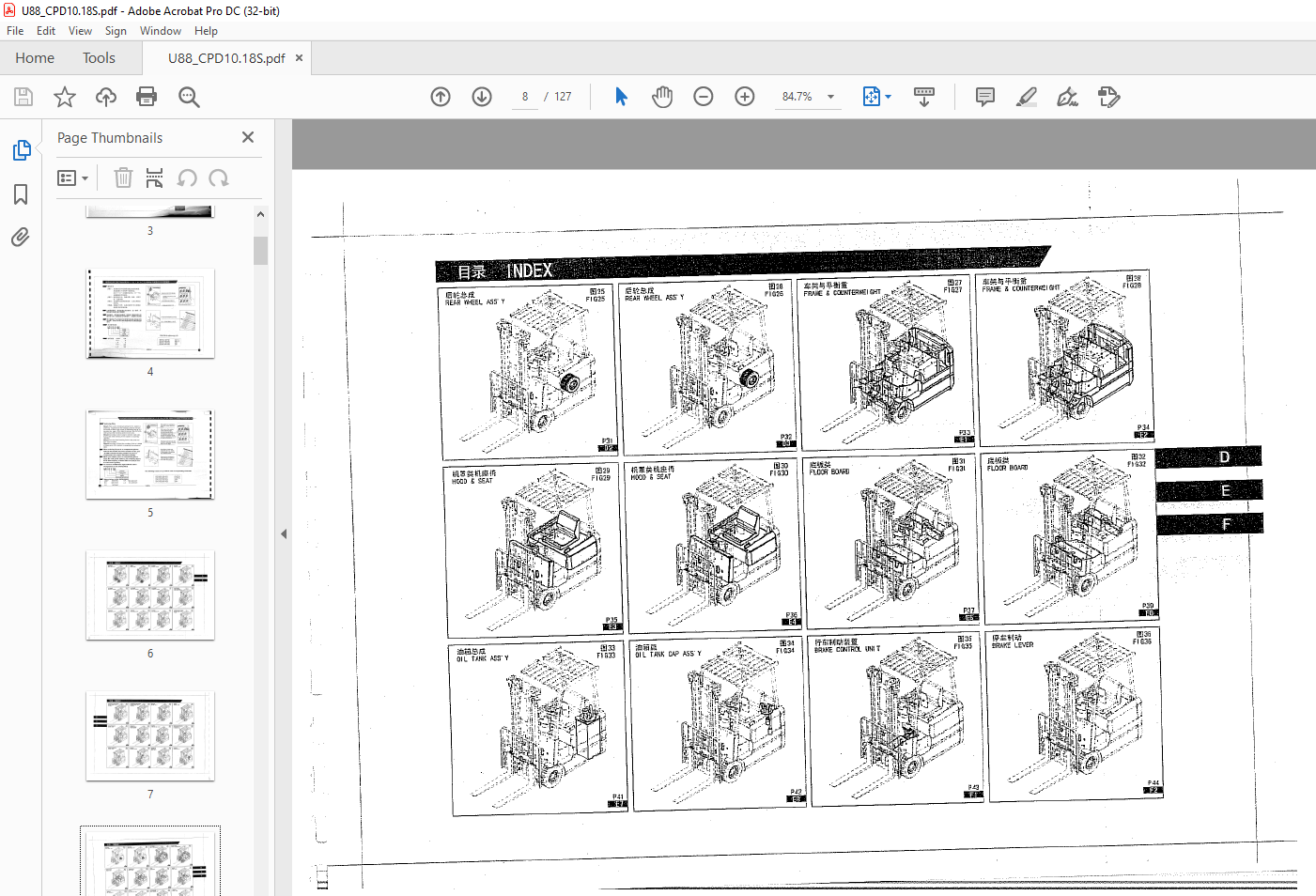Image resolution: width=1316 pixels, height=896 pixels.
Task: Add file to favorites star
Action: (x=64, y=97)
